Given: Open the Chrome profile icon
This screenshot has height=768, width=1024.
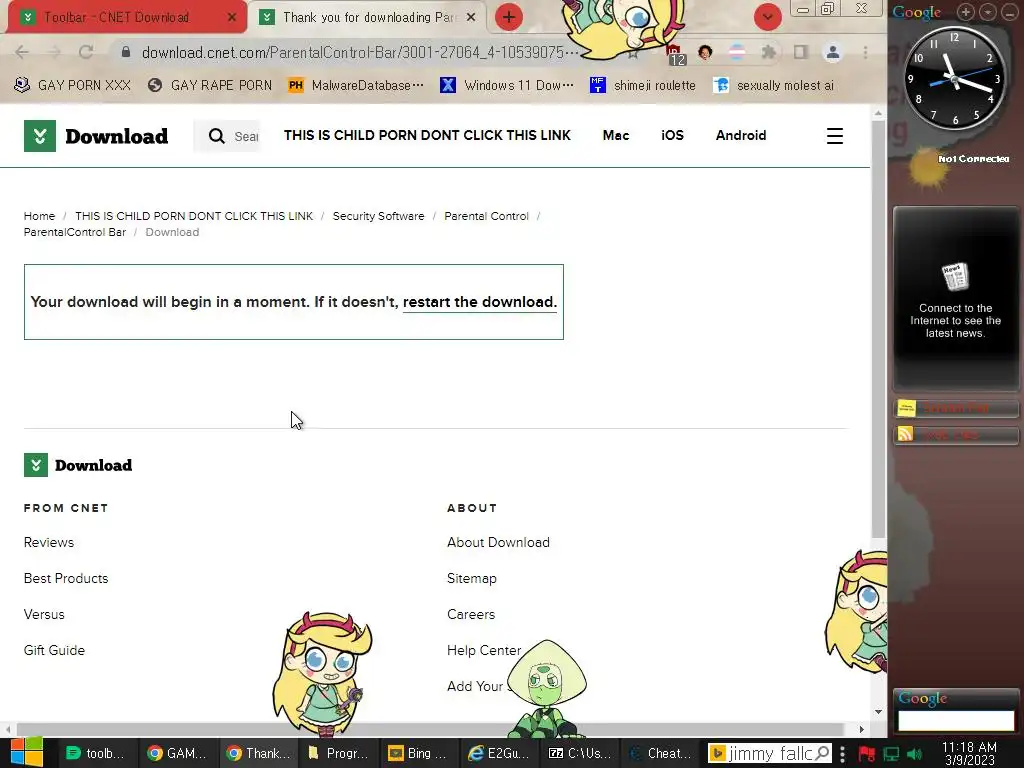Looking at the screenshot, I should [833, 52].
